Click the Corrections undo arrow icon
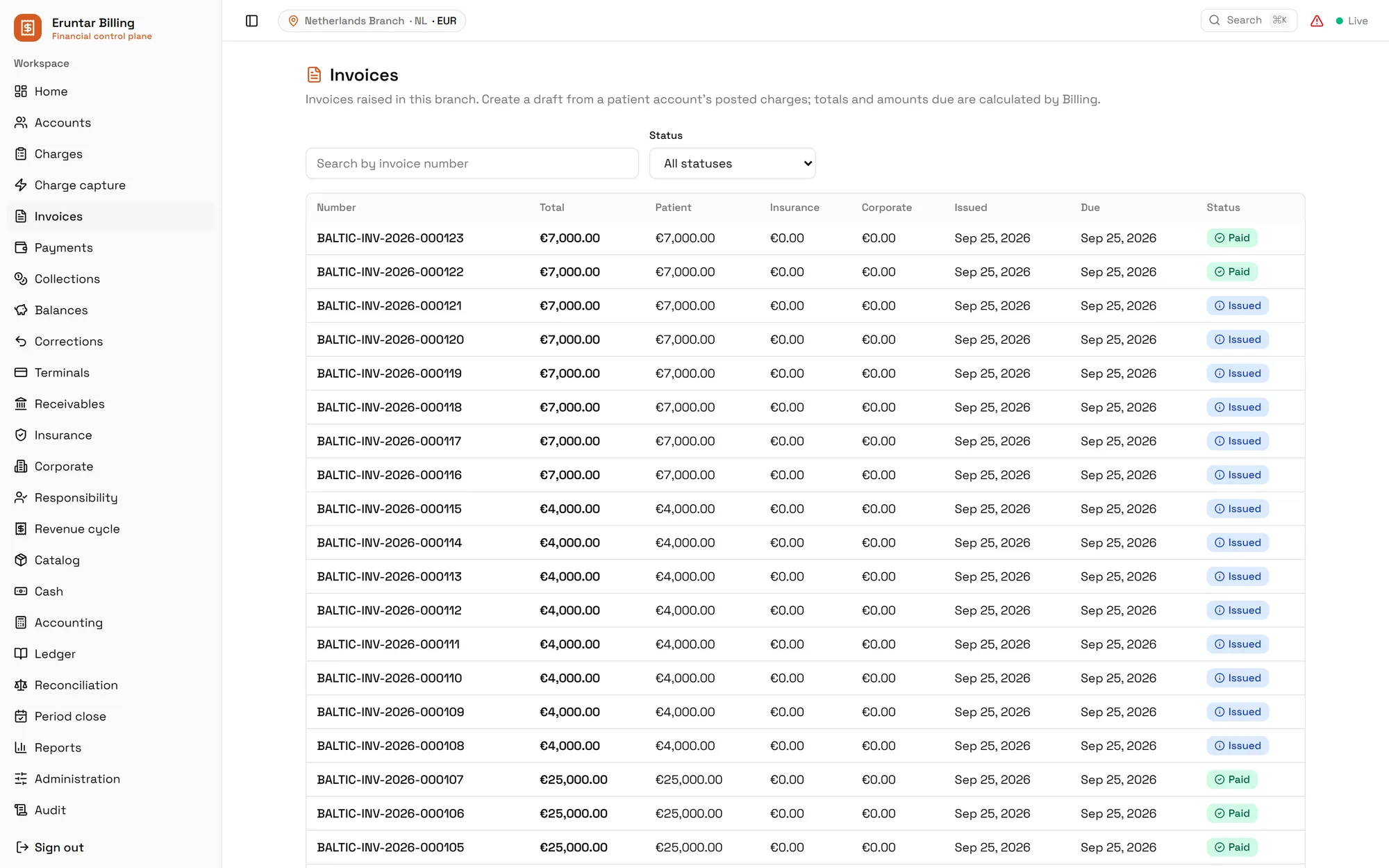1389x868 pixels. (x=21, y=342)
